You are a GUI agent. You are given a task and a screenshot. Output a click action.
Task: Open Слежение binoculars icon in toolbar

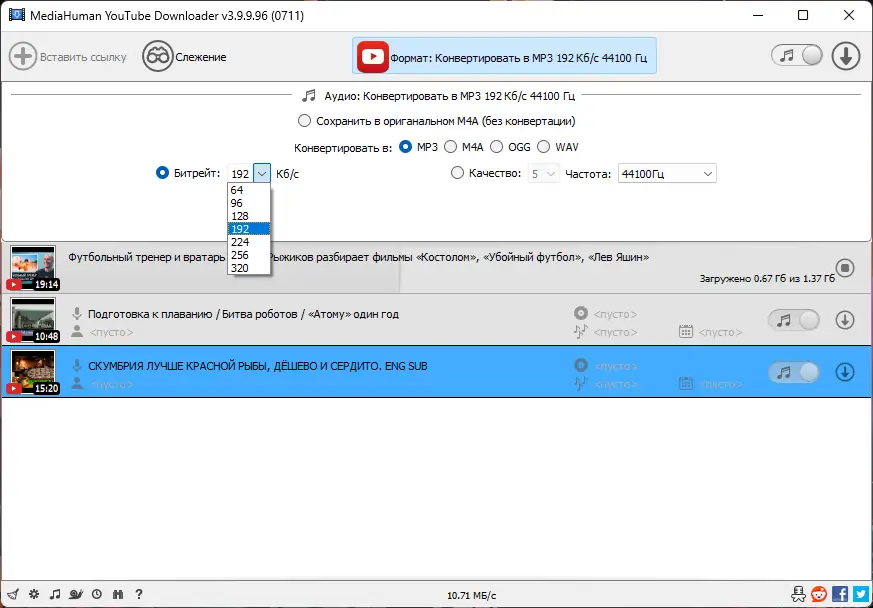click(158, 57)
